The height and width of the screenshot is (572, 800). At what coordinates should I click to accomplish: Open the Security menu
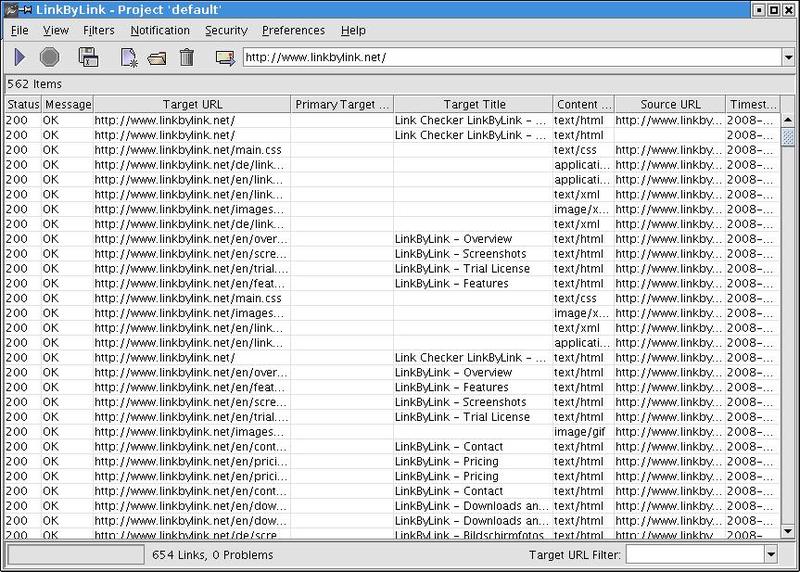click(226, 31)
